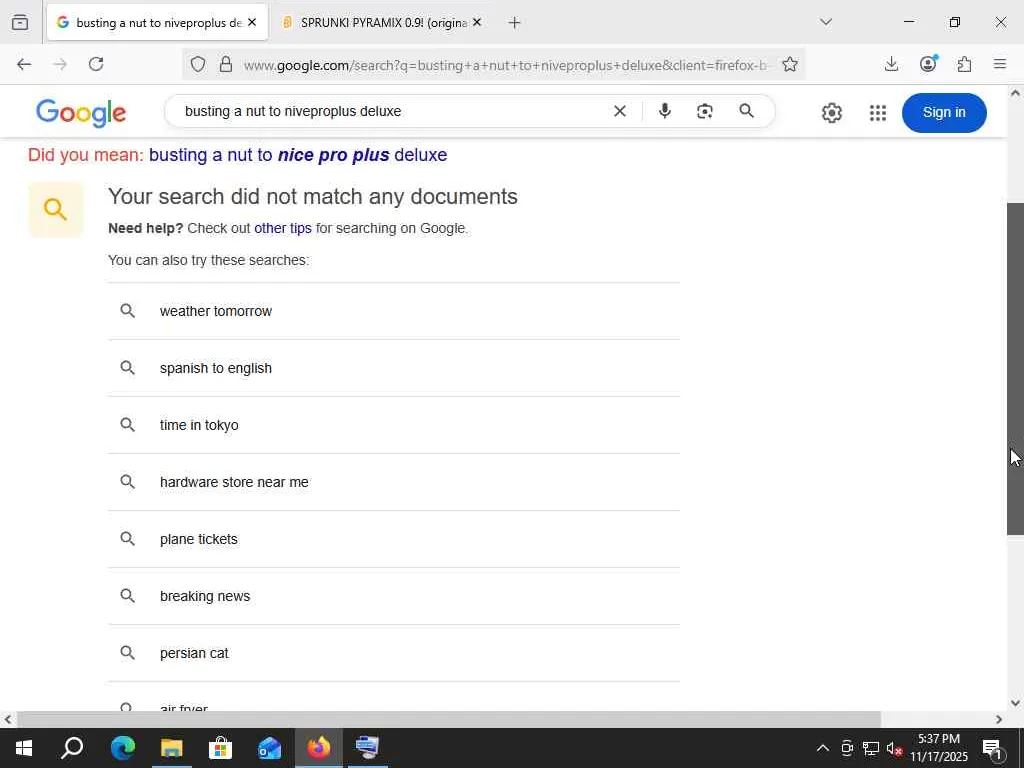Viewport: 1024px width, 768px height.
Task: Open the extensions puzzle icon
Action: coord(965,64)
